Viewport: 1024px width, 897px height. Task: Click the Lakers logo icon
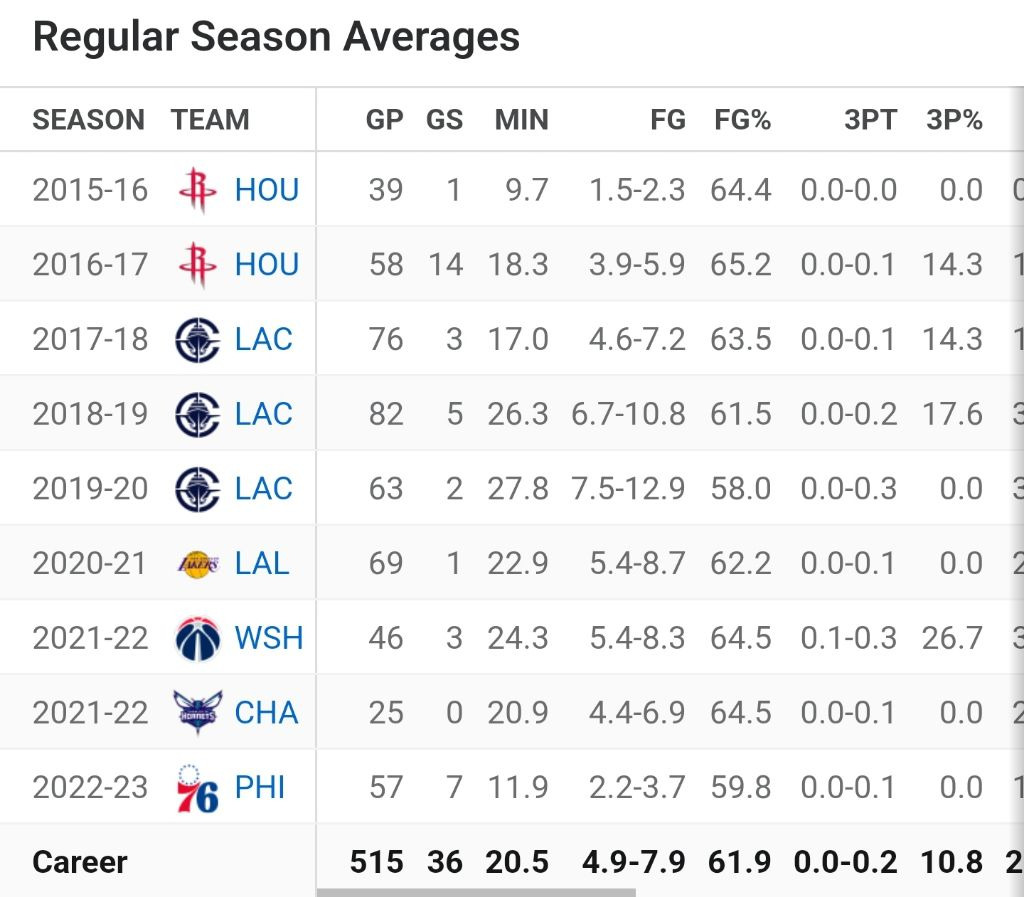[198, 563]
